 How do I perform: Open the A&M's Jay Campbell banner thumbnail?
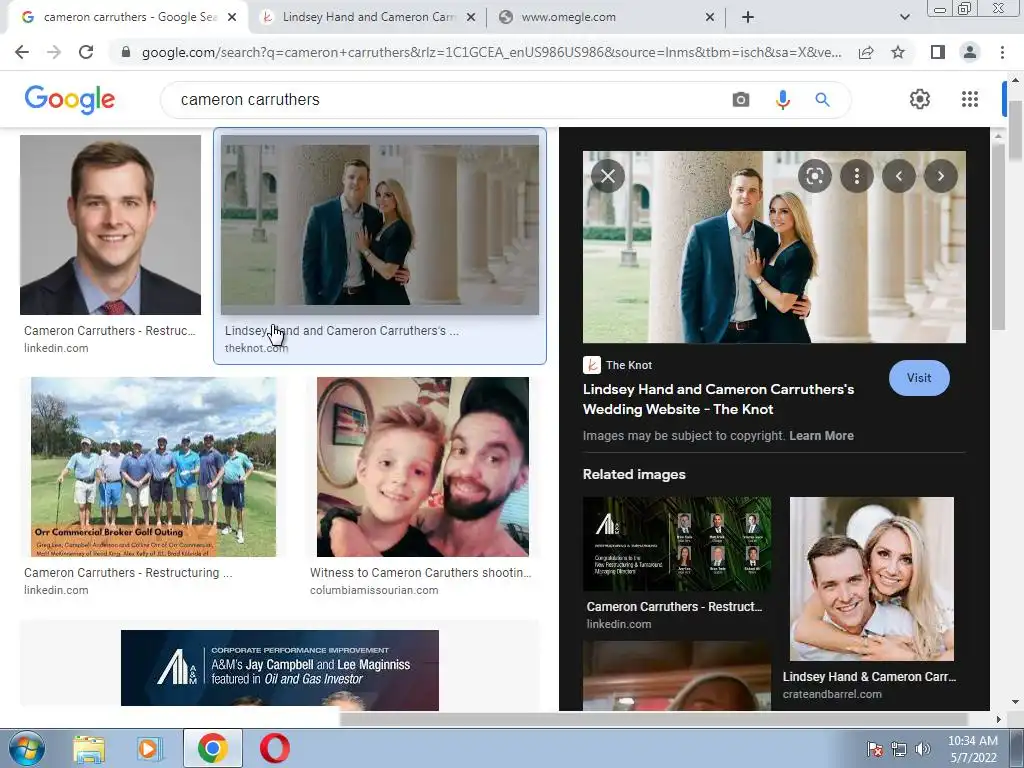(x=280, y=670)
